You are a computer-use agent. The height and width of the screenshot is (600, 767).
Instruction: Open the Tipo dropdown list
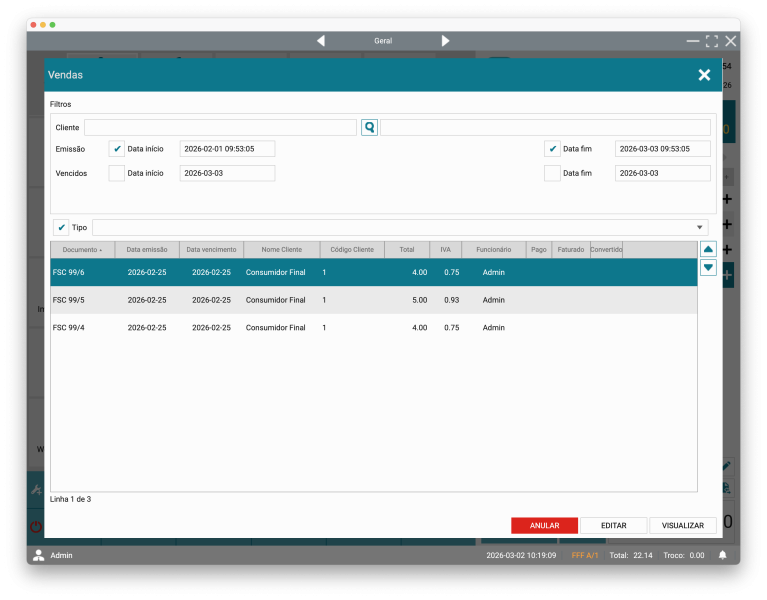pyautogui.click(x=699, y=227)
